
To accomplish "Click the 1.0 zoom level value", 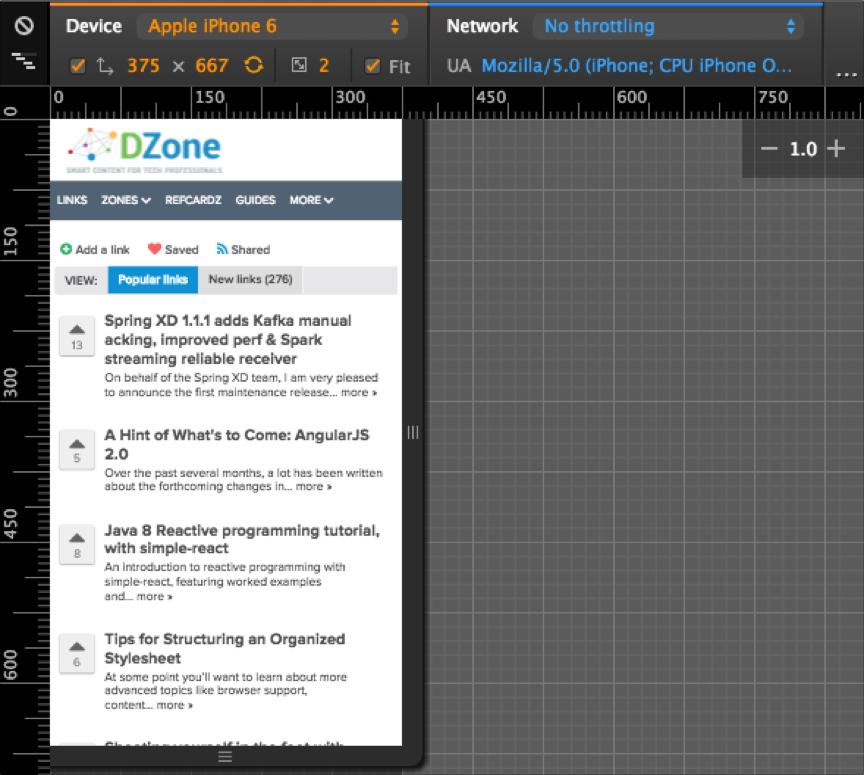I will [x=803, y=149].
